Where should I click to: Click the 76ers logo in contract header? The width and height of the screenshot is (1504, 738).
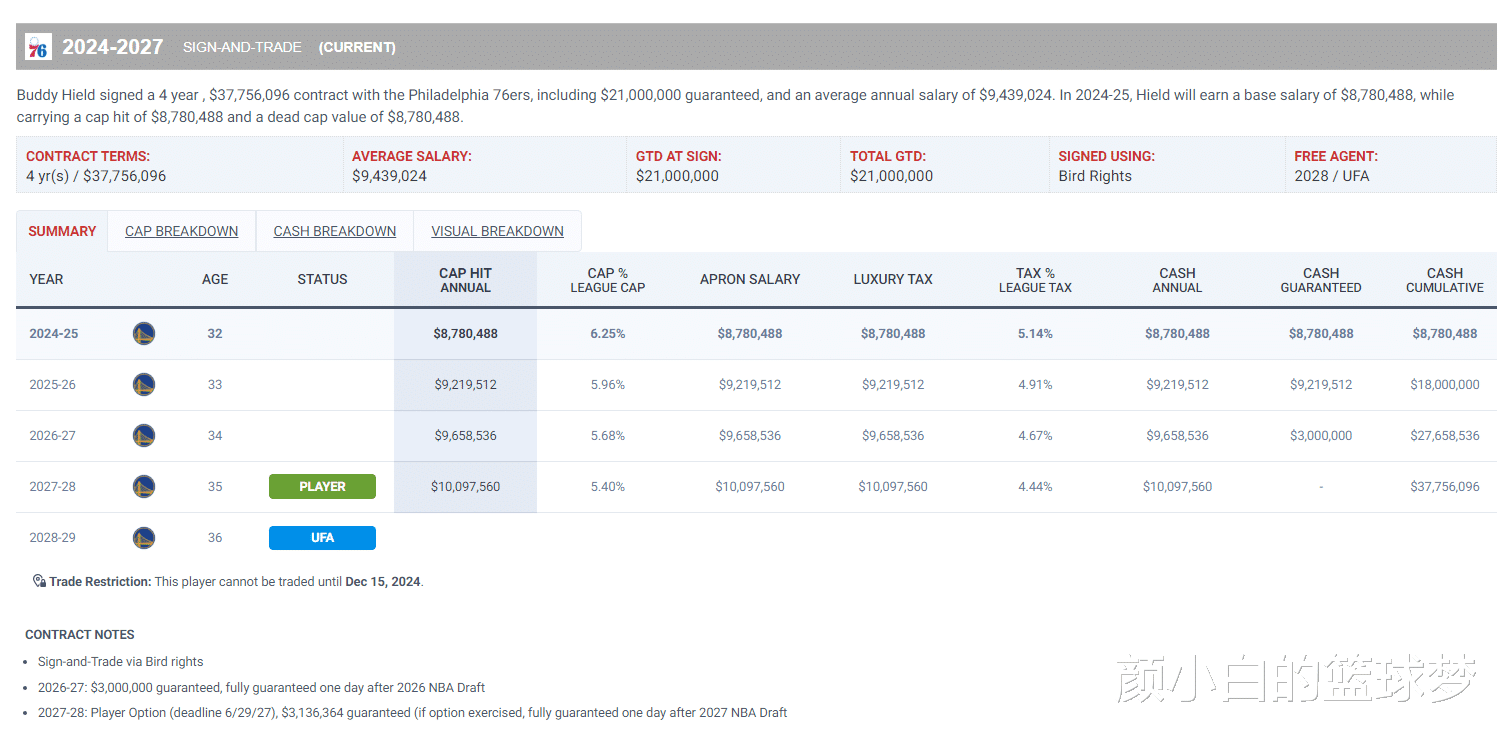pos(38,47)
